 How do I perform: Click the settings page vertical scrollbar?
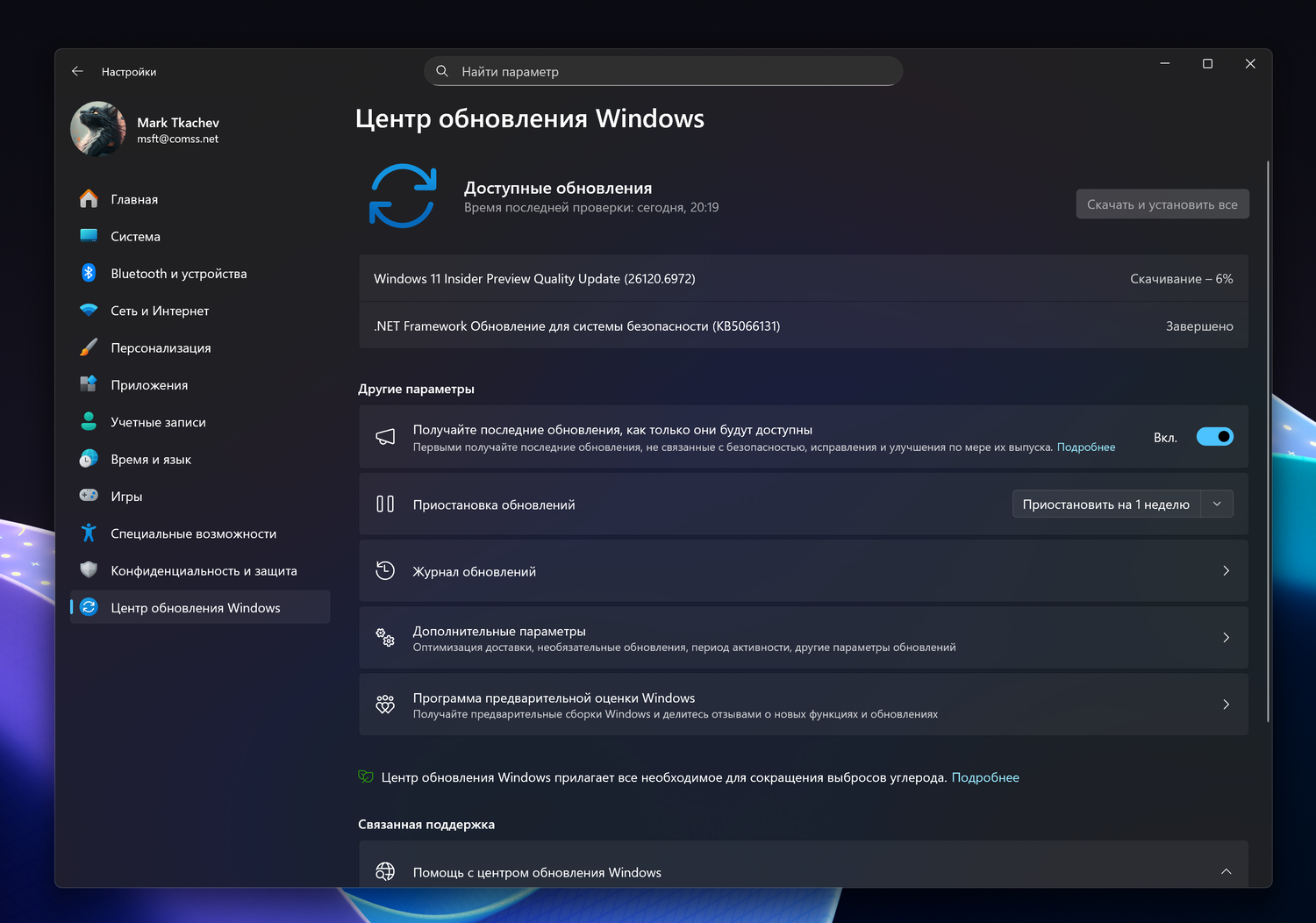pyautogui.click(x=1268, y=441)
